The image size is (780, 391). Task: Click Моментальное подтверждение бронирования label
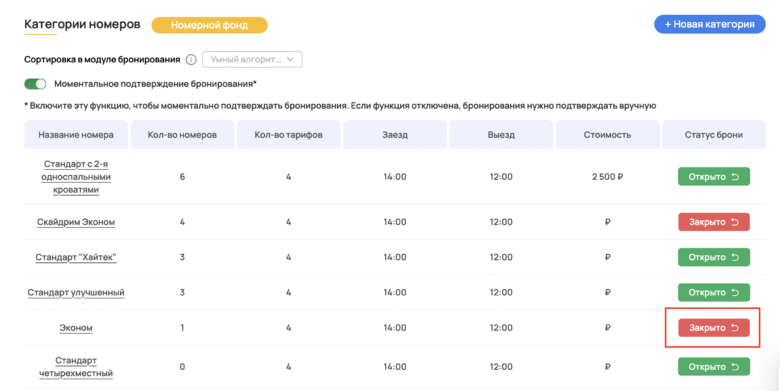click(155, 84)
